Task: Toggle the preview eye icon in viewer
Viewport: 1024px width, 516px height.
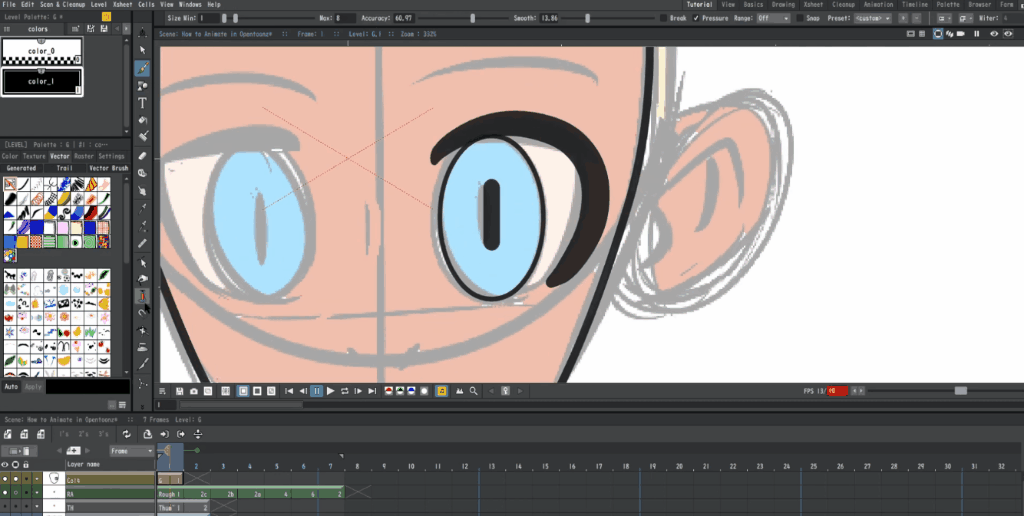Action: pos(994,34)
